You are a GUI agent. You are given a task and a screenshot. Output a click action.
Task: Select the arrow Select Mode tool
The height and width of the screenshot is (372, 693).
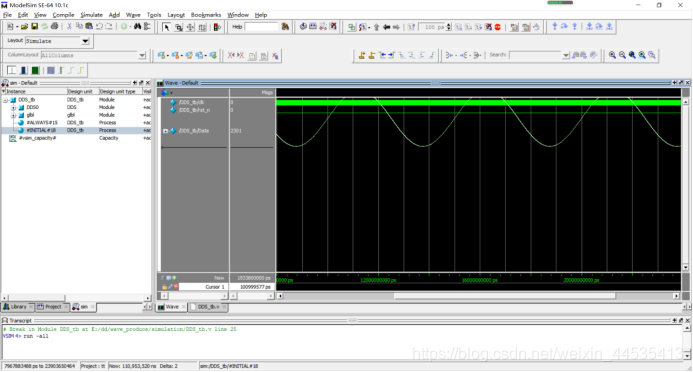coord(166,27)
